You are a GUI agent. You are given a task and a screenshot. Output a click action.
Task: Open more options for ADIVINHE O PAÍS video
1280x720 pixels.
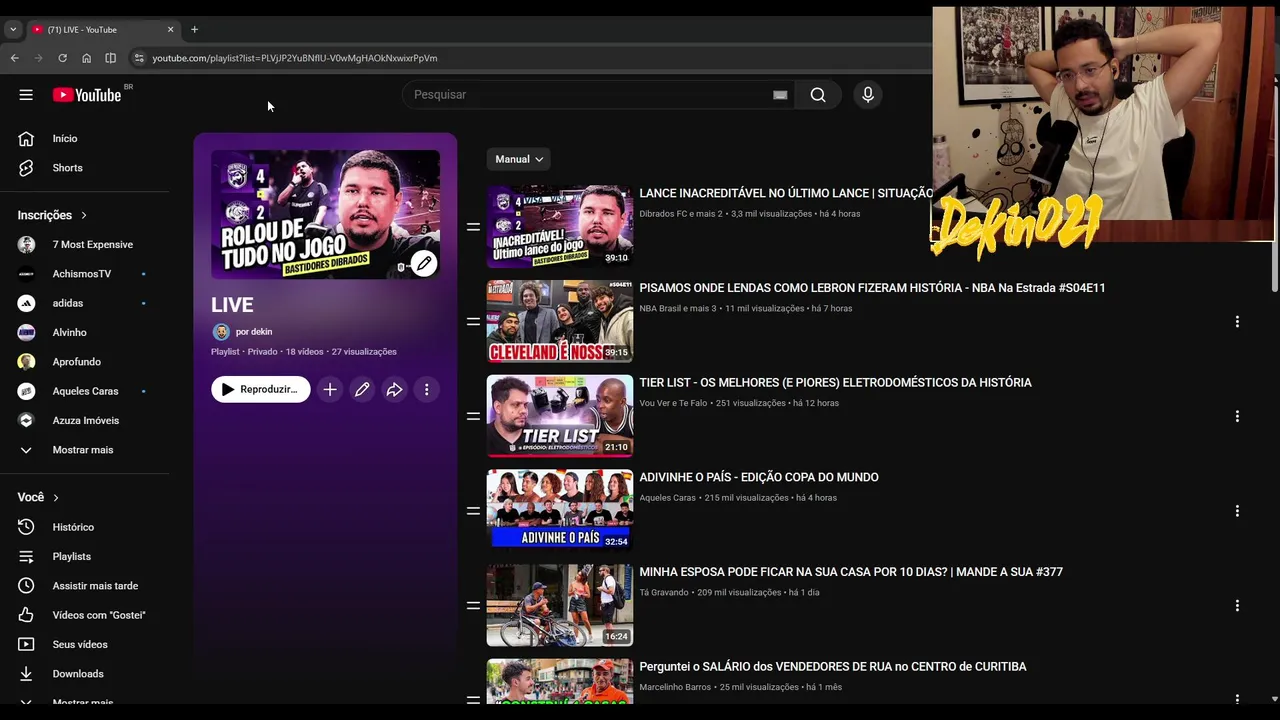coord(1237,511)
